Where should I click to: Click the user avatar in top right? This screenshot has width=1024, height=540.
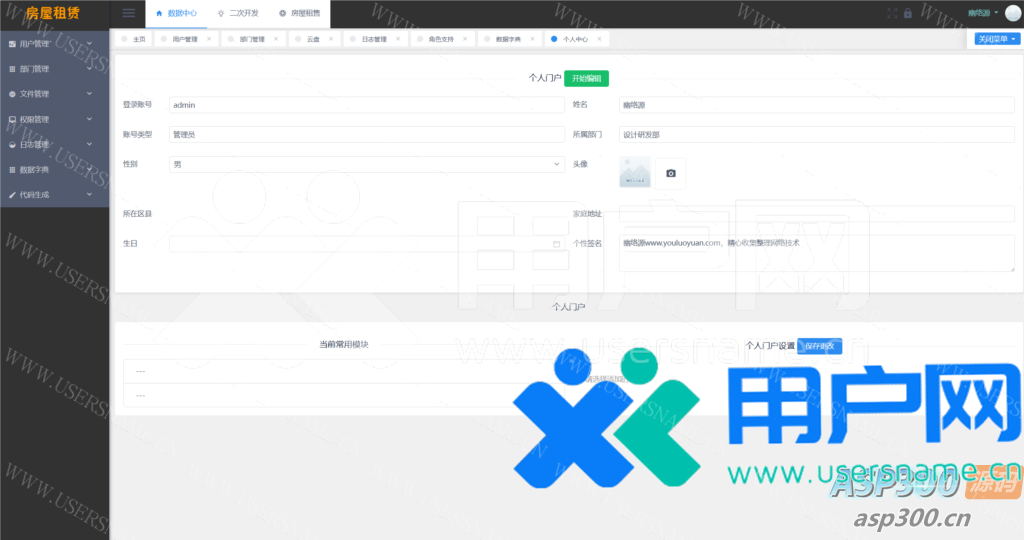click(1011, 12)
